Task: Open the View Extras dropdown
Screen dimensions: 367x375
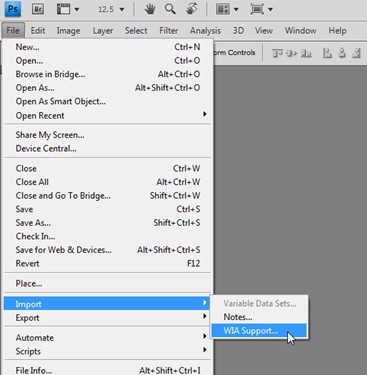Action: pyautogui.click(x=67, y=9)
